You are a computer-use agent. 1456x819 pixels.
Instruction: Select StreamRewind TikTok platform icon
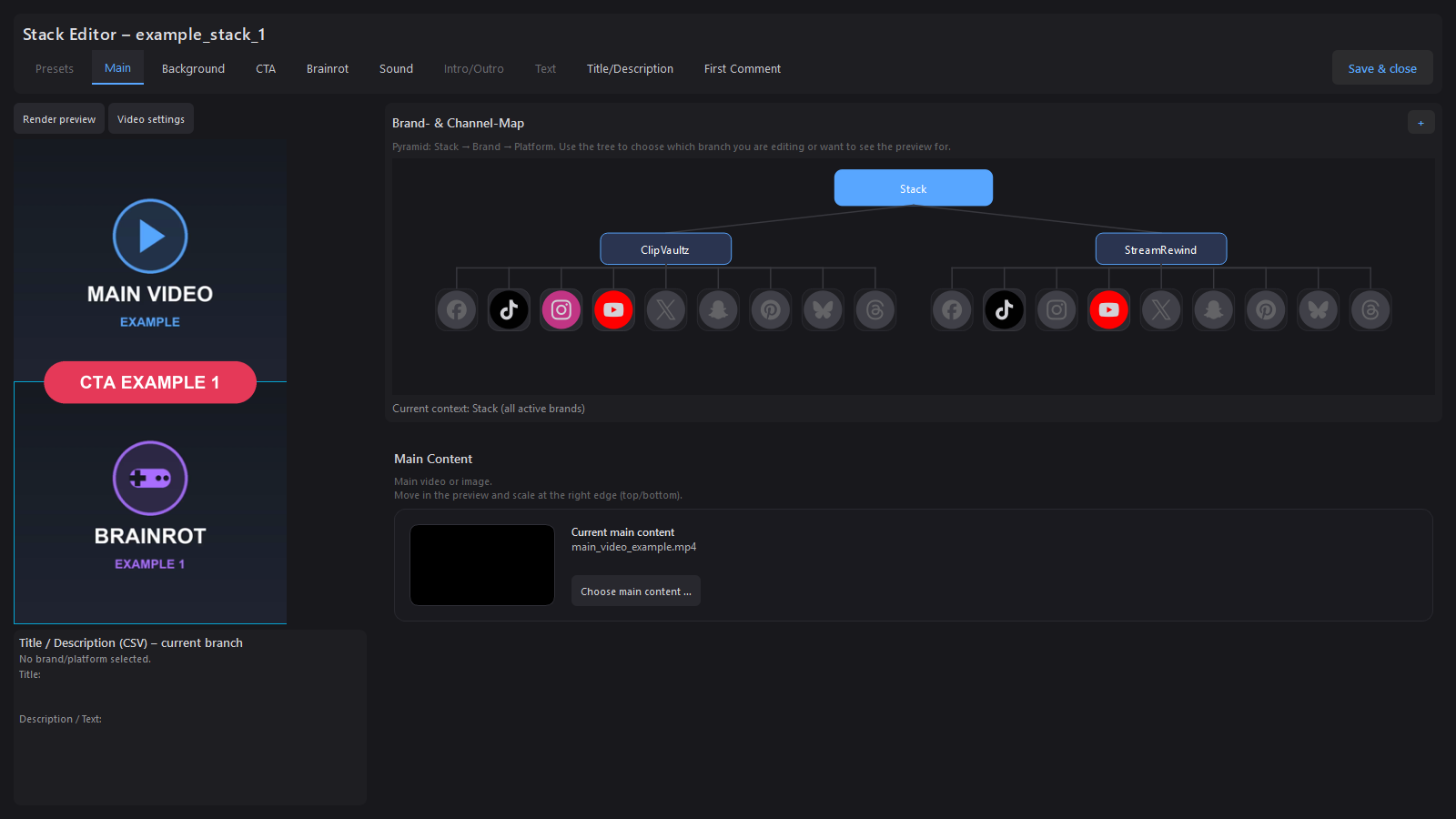(x=1005, y=310)
